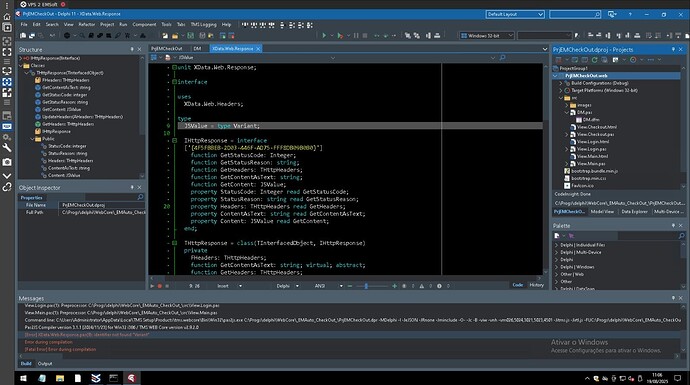The image size is (690, 385).
Task: Click the search icon in Palette panel
Action: (681, 236)
